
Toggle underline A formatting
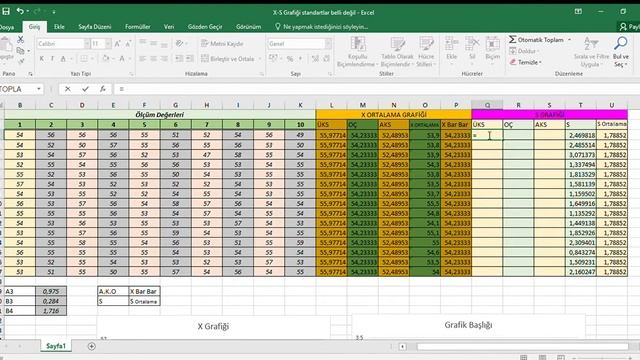(x=63, y=59)
